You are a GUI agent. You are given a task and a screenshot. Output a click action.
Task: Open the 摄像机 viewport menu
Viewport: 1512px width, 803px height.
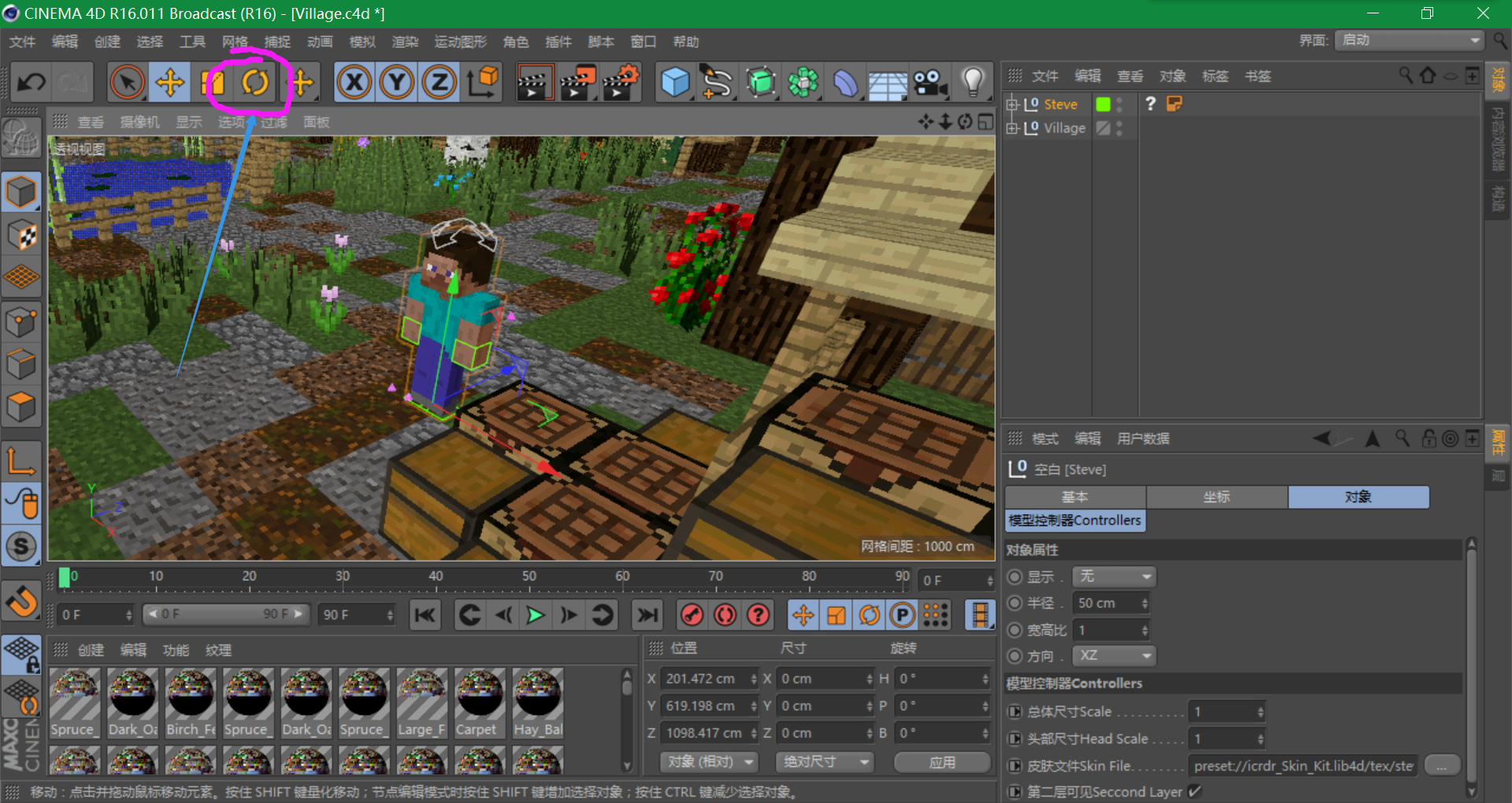[x=140, y=122]
